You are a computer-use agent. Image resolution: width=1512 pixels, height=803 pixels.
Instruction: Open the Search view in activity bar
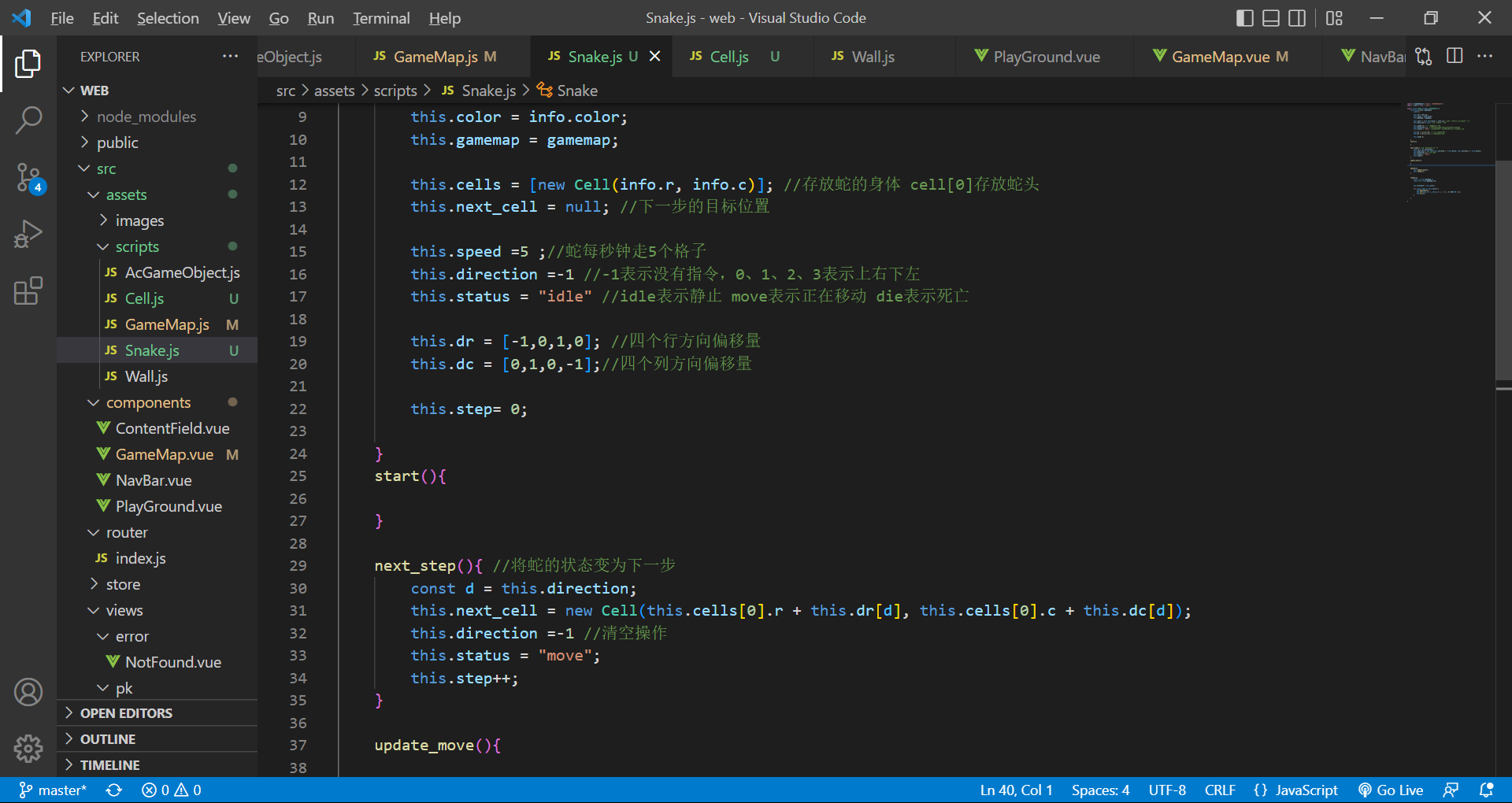(x=28, y=120)
